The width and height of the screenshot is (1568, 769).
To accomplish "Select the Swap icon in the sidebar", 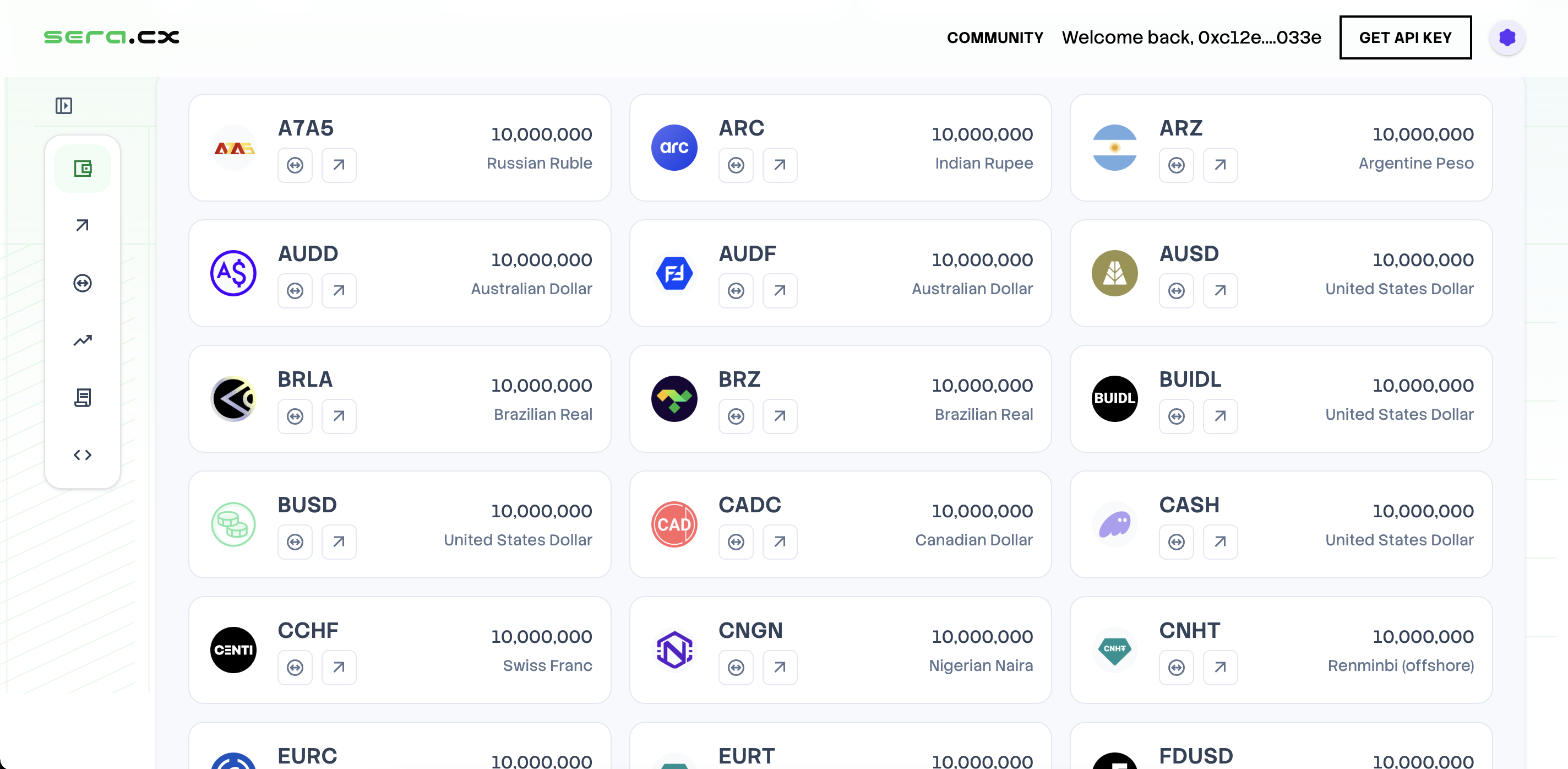I will point(81,283).
